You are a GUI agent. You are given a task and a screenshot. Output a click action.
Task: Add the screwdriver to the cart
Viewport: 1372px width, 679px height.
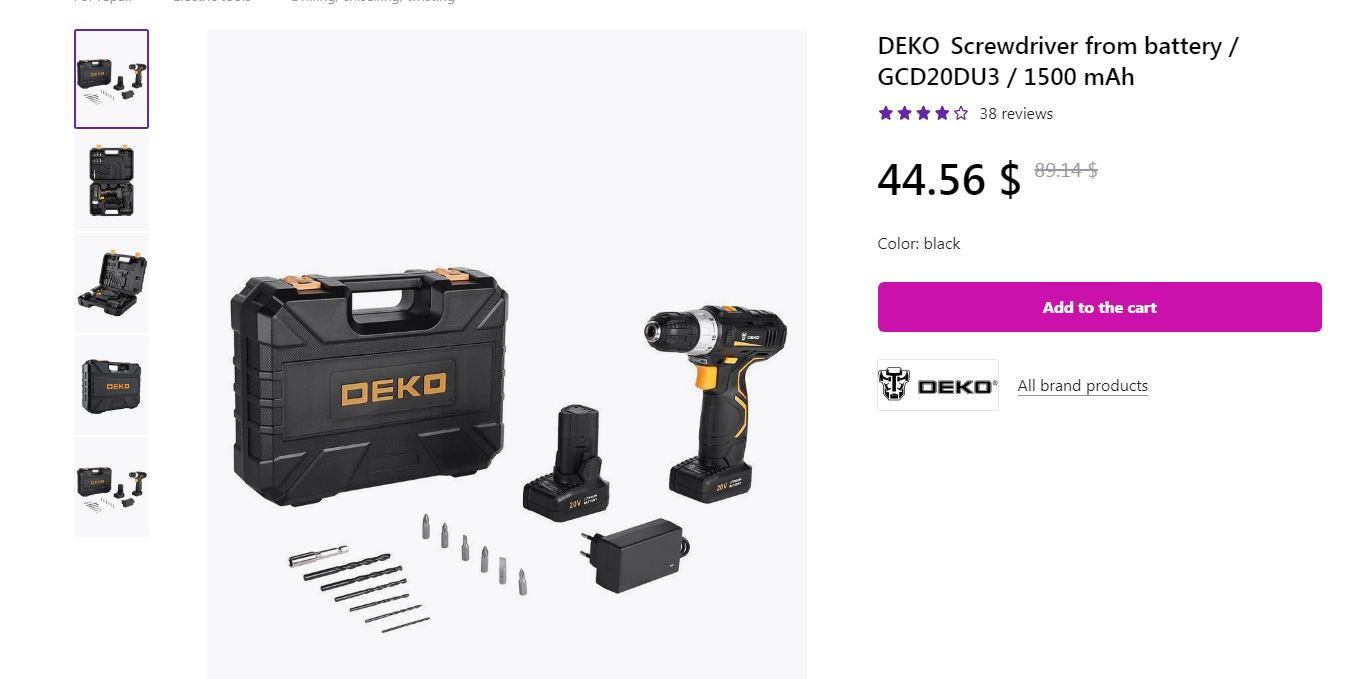[1100, 307]
